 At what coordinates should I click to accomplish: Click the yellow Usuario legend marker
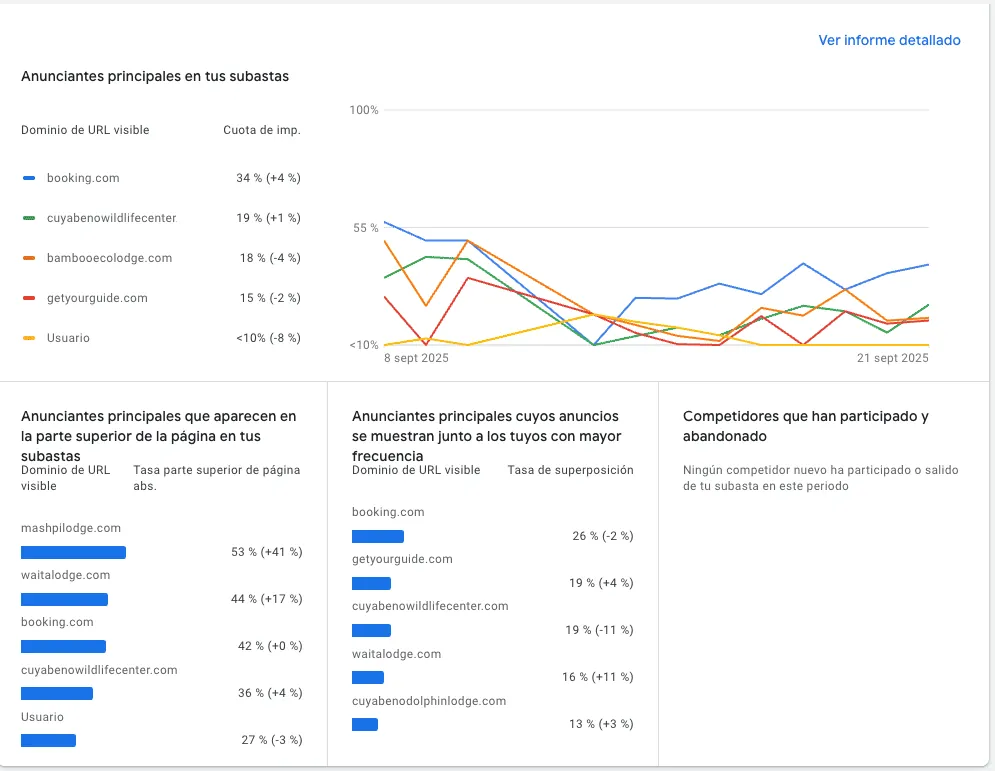[x=29, y=338]
